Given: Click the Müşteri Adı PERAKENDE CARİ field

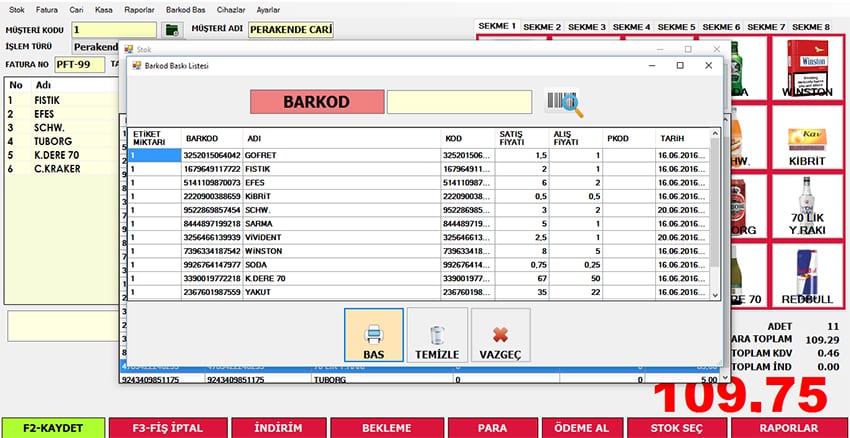Looking at the screenshot, I should (x=291, y=30).
